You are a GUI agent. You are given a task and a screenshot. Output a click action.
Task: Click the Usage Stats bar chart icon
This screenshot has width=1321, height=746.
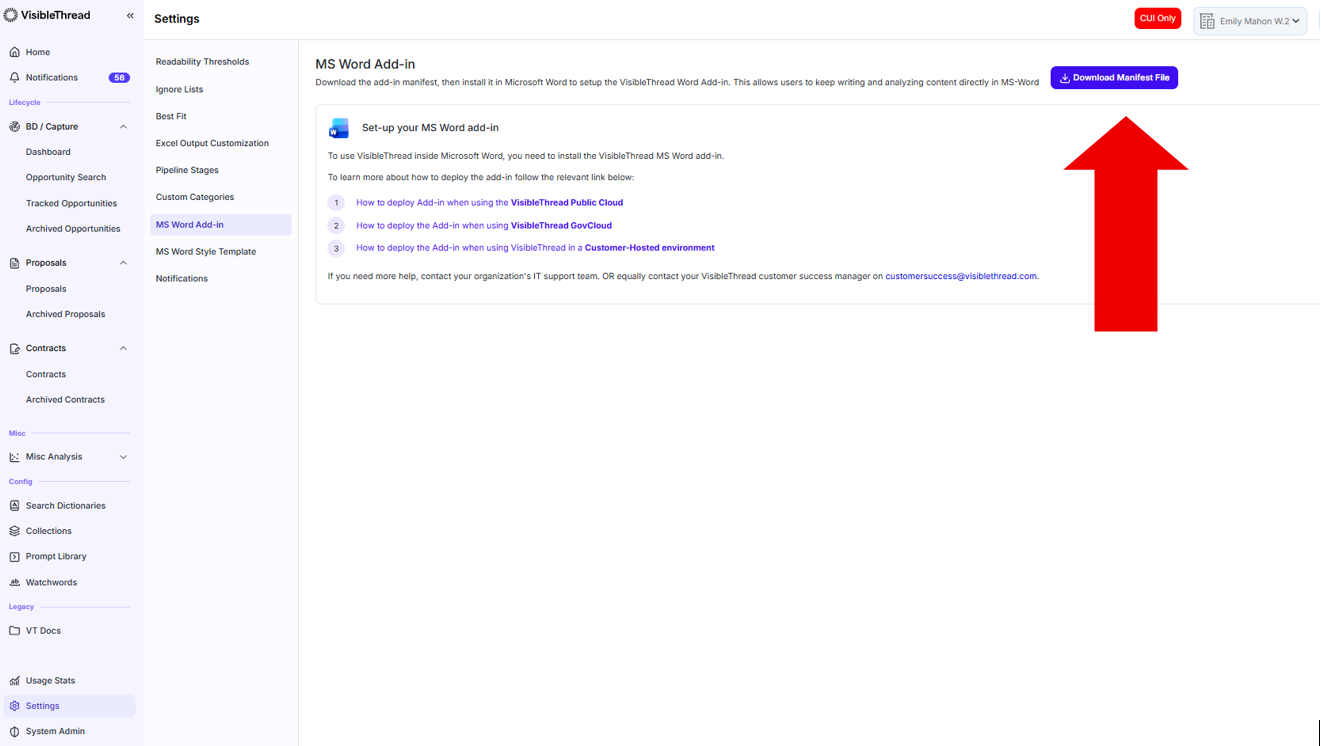pos(14,681)
